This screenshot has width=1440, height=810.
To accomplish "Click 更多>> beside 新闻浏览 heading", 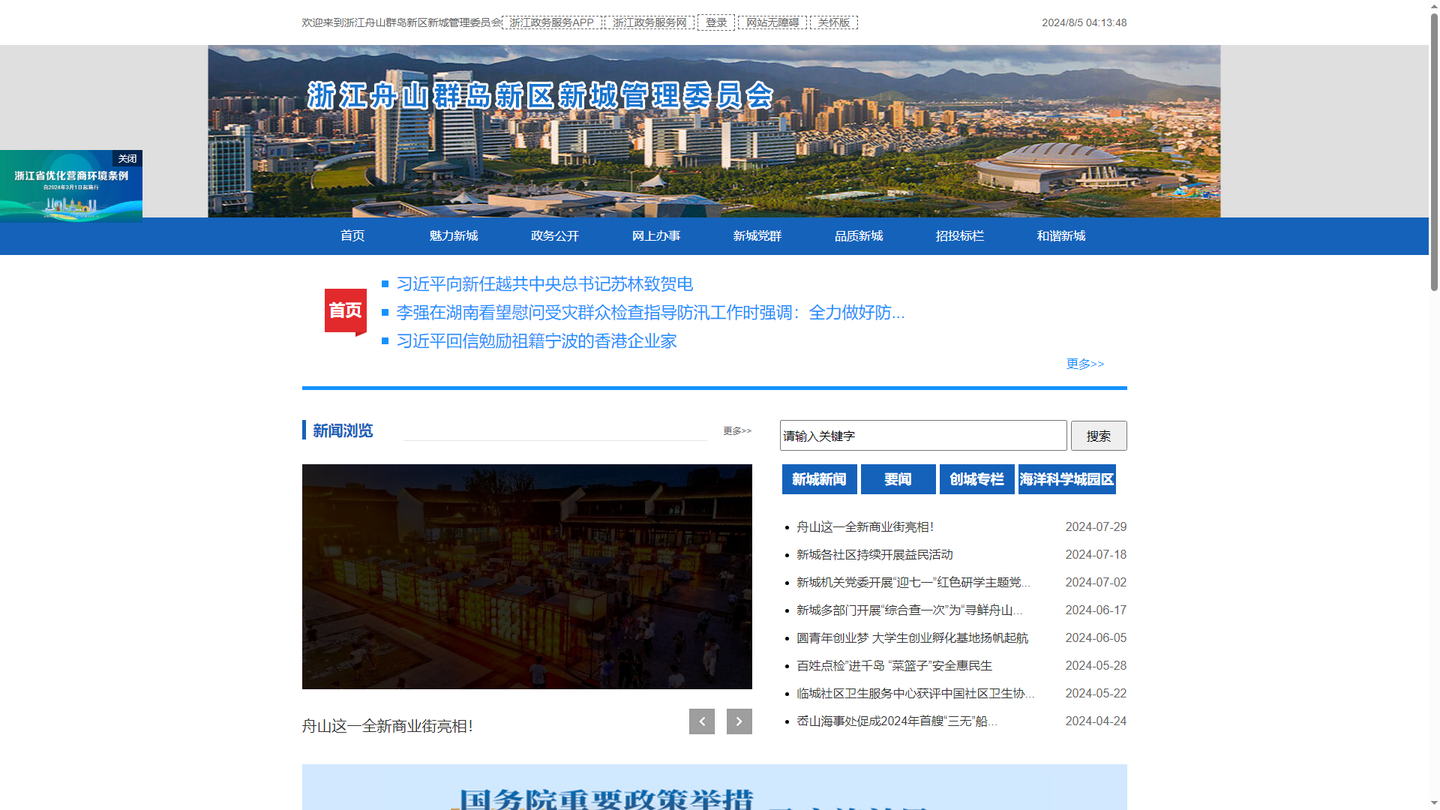I will [737, 431].
